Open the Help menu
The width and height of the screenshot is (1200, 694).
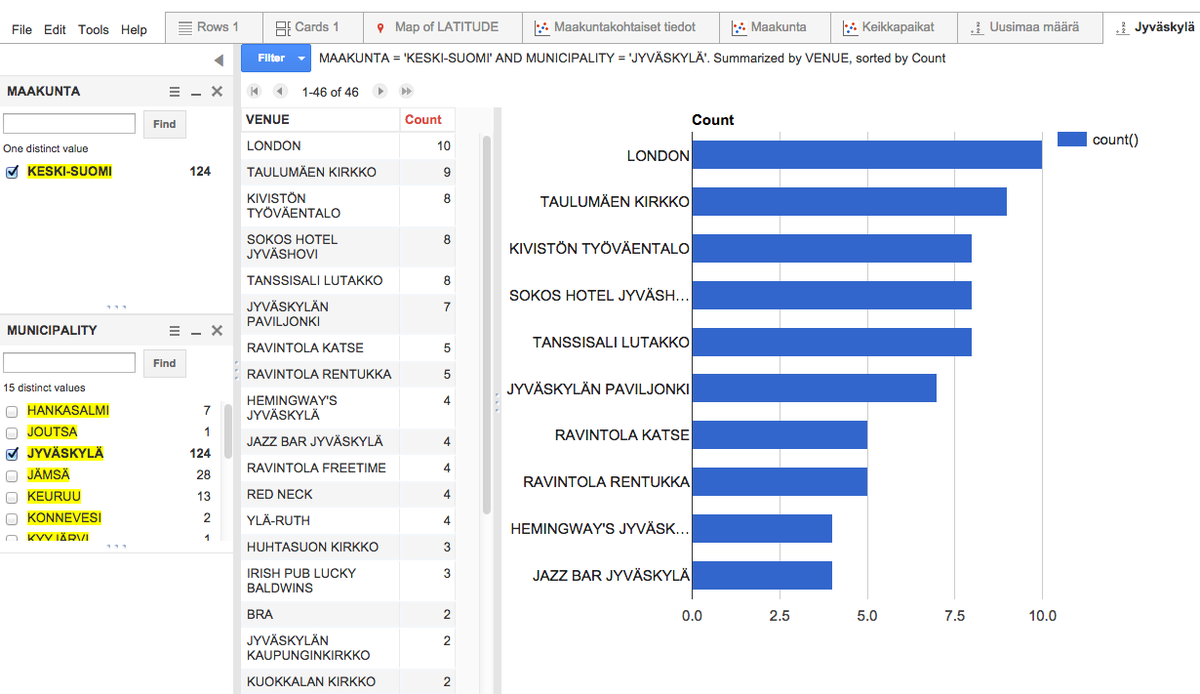tap(134, 30)
